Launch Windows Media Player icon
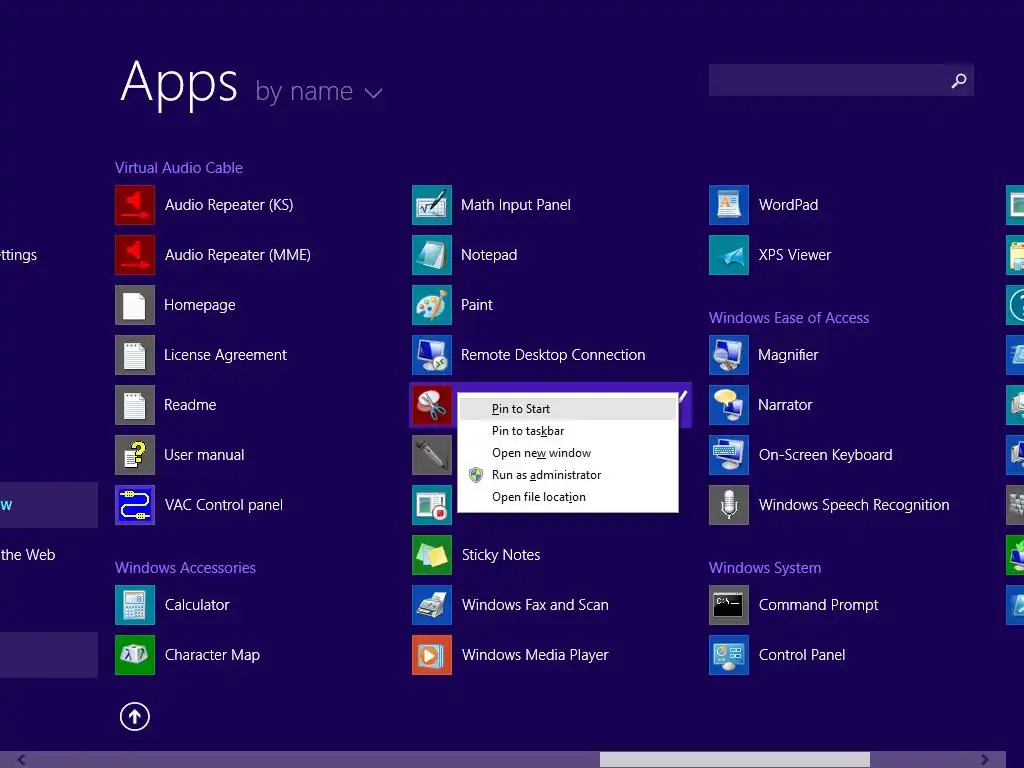 [x=432, y=655]
